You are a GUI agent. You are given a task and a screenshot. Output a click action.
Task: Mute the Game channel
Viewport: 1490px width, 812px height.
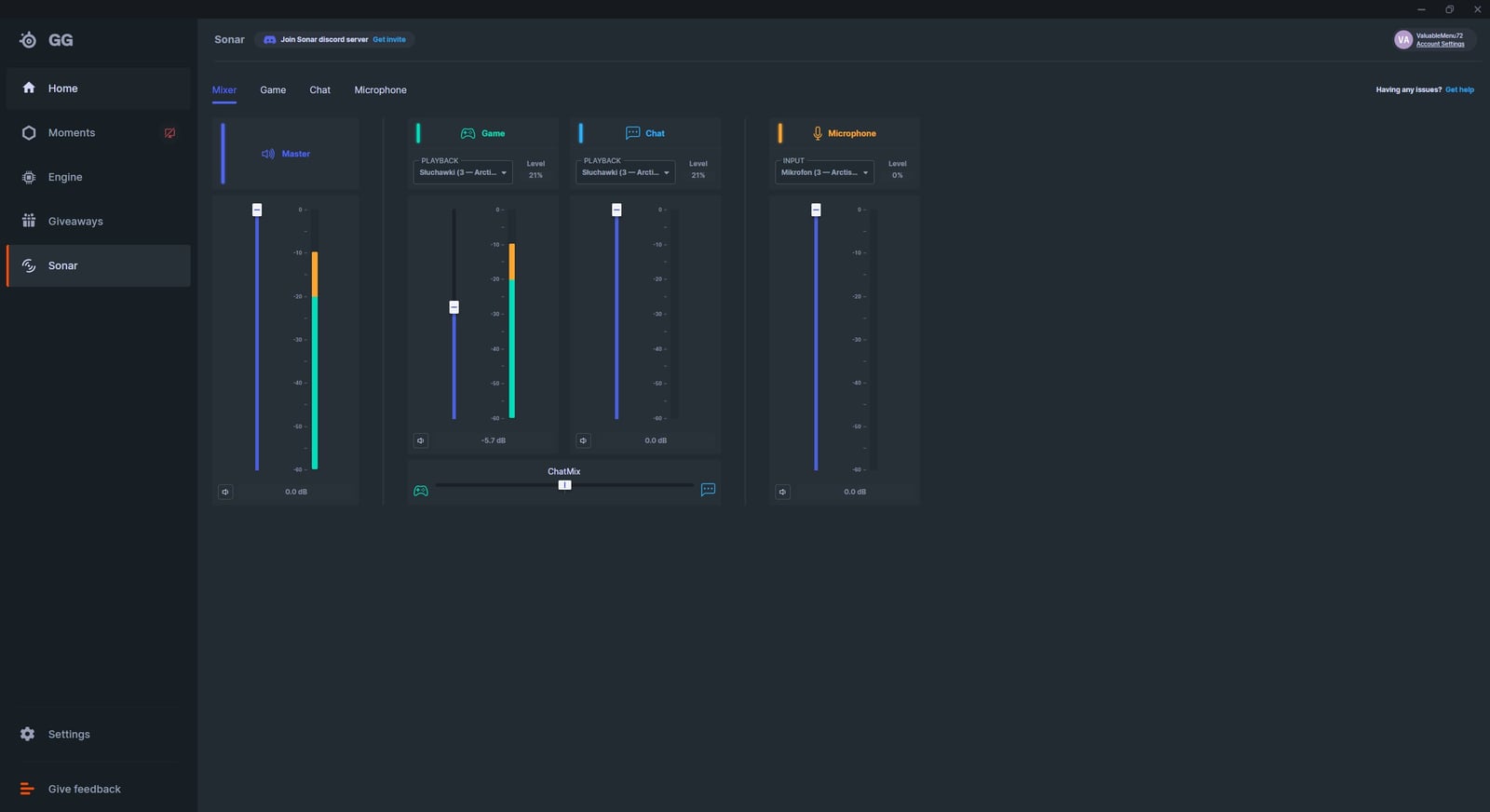[421, 440]
